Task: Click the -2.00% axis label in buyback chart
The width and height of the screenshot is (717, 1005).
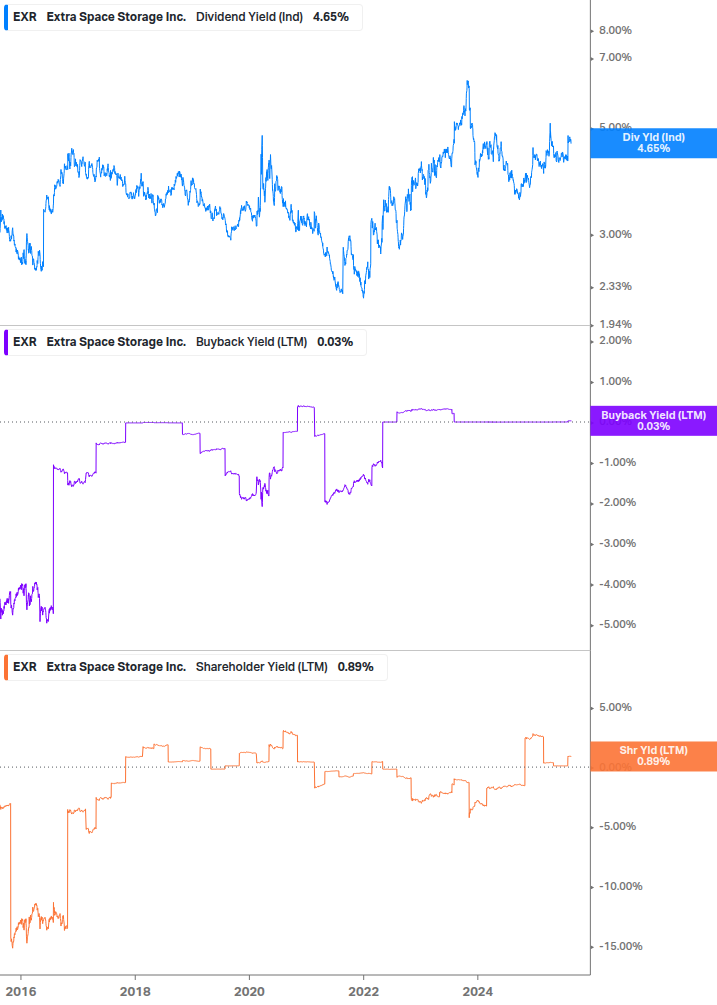Action: click(x=618, y=502)
